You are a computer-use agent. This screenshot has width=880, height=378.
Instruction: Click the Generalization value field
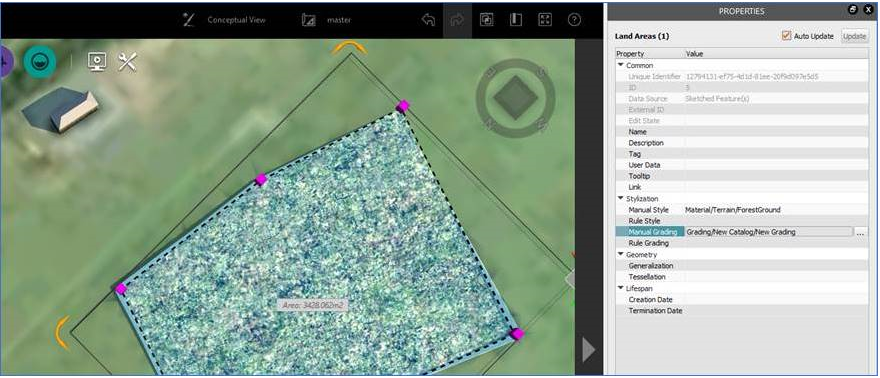pyautogui.click(x=776, y=265)
